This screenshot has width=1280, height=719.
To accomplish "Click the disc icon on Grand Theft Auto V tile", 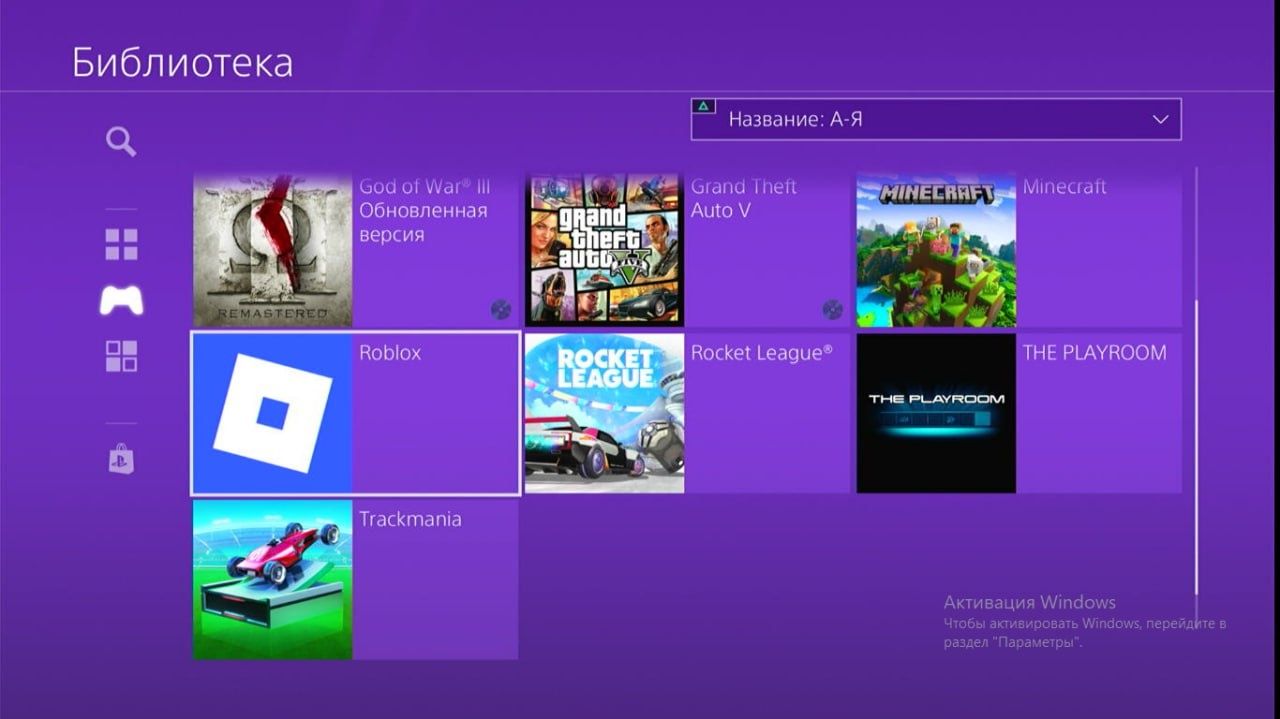I will (832, 310).
